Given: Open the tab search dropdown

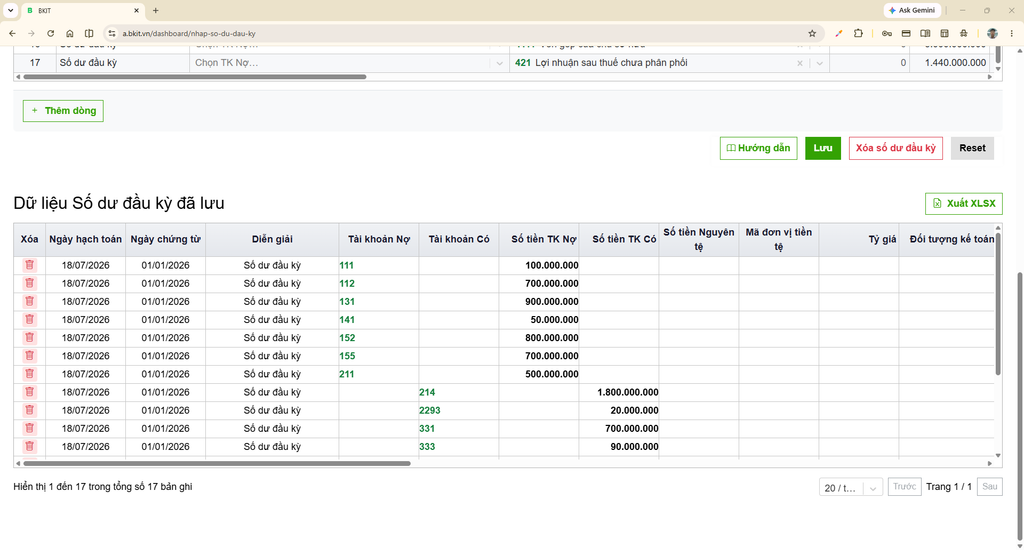Looking at the screenshot, I should (x=10, y=10).
